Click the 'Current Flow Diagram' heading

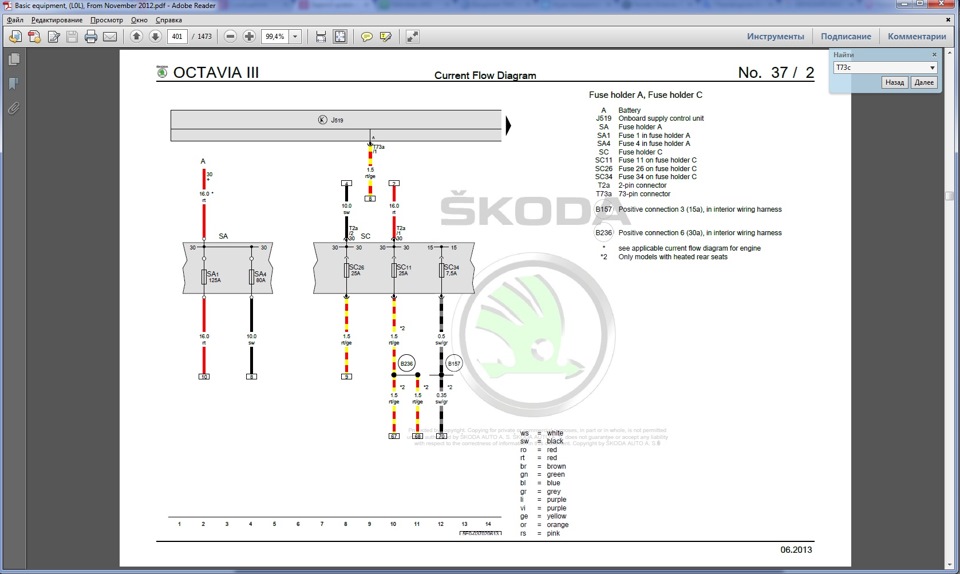(485, 75)
